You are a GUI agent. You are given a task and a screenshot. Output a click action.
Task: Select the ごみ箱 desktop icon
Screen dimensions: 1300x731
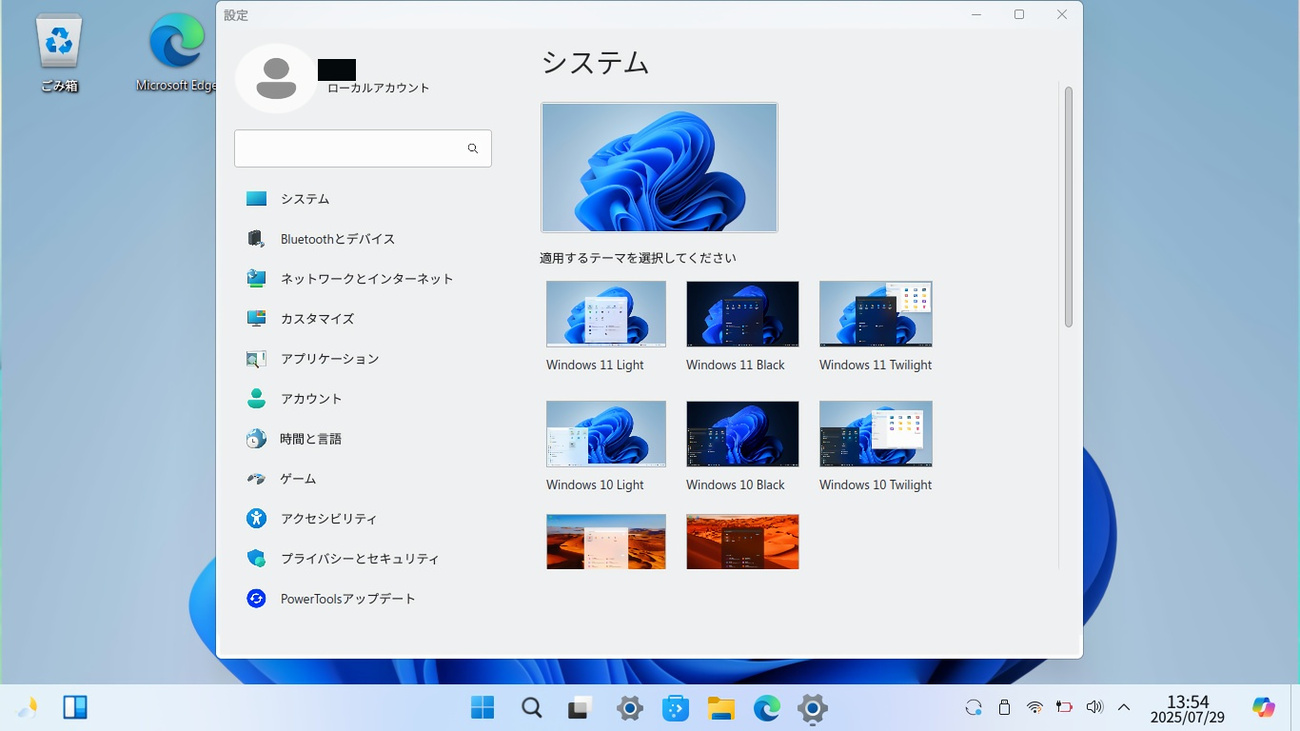click(59, 54)
